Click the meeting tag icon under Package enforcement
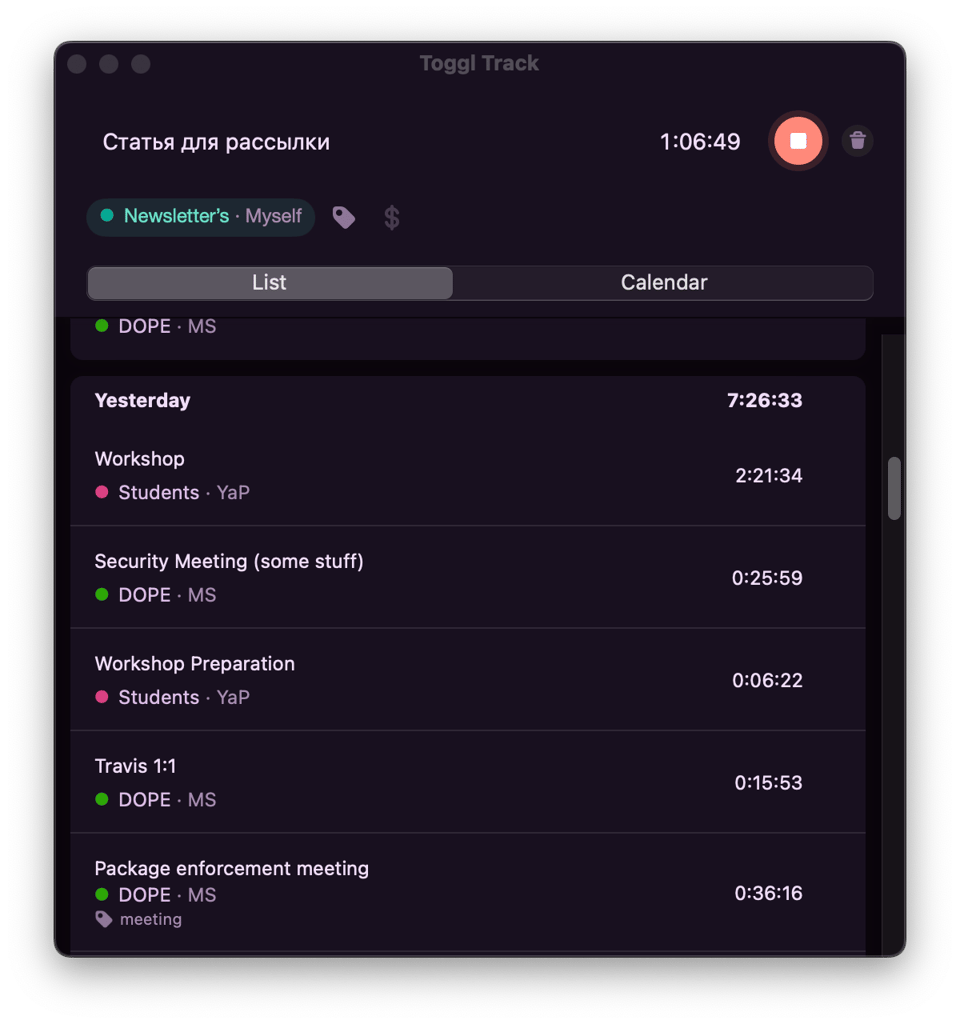Image resolution: width=960 pixels, height=1024 pixels. 103,919
